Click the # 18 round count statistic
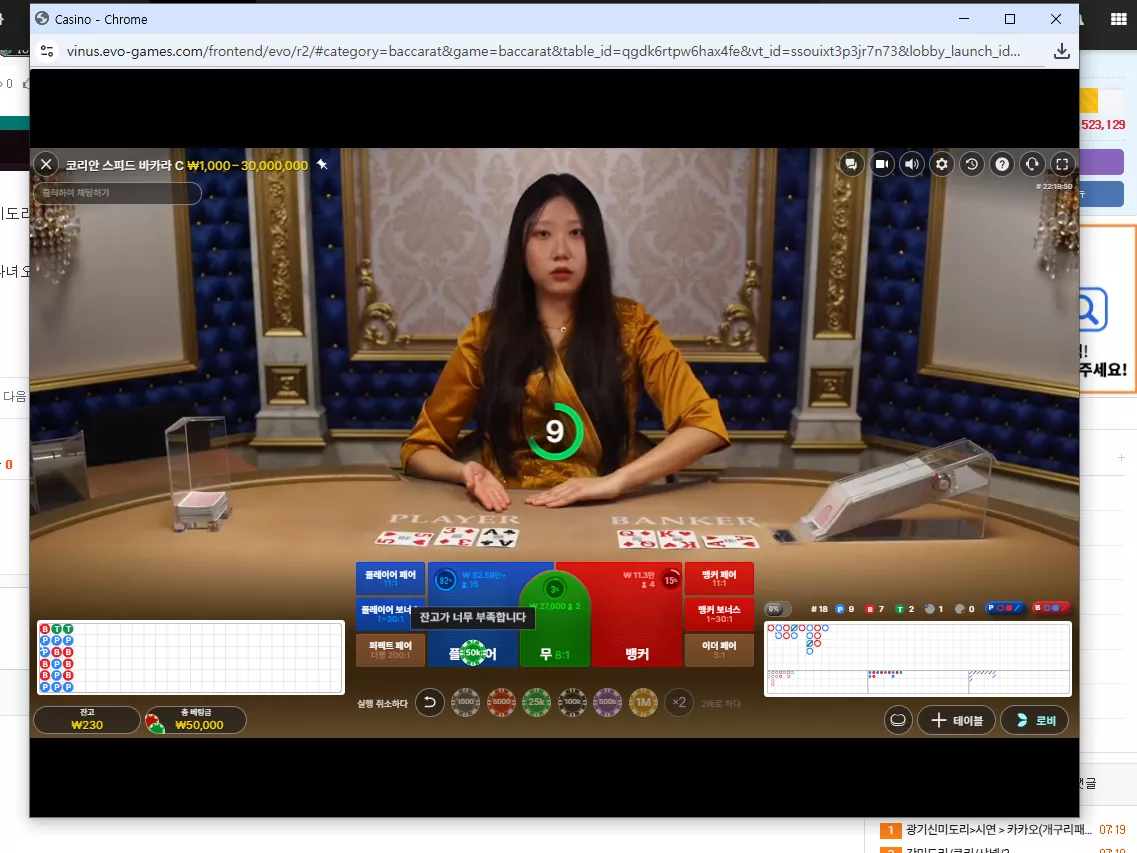The image size is (1137, 853). (x=819, y=609)
